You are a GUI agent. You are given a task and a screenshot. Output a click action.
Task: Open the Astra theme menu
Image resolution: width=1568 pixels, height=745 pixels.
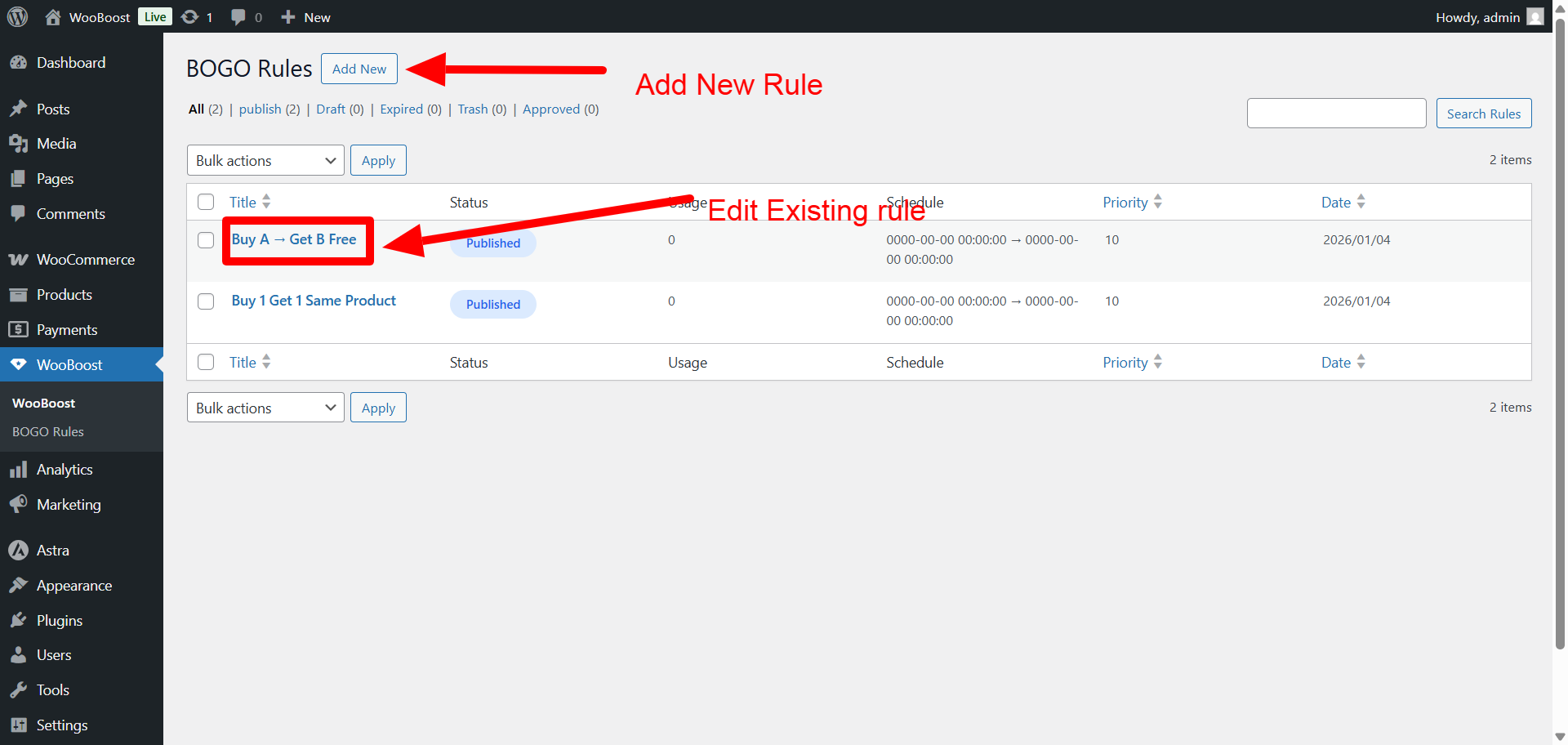pyautogui.click(x=52, y=550)
